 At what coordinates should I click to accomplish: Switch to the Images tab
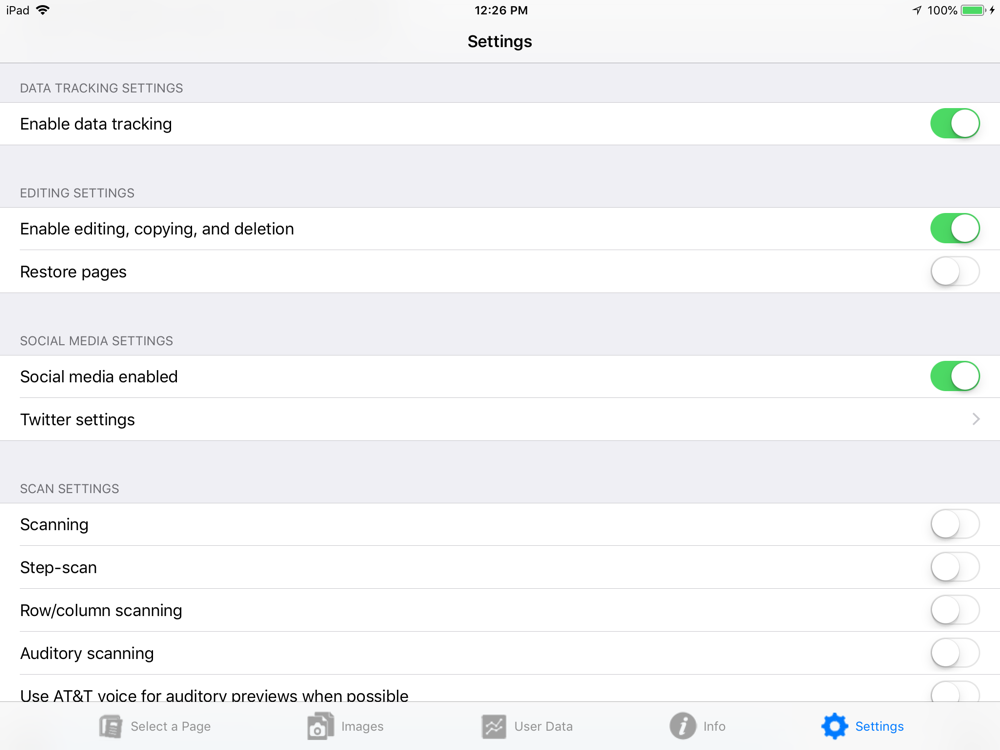pos(346,726)
